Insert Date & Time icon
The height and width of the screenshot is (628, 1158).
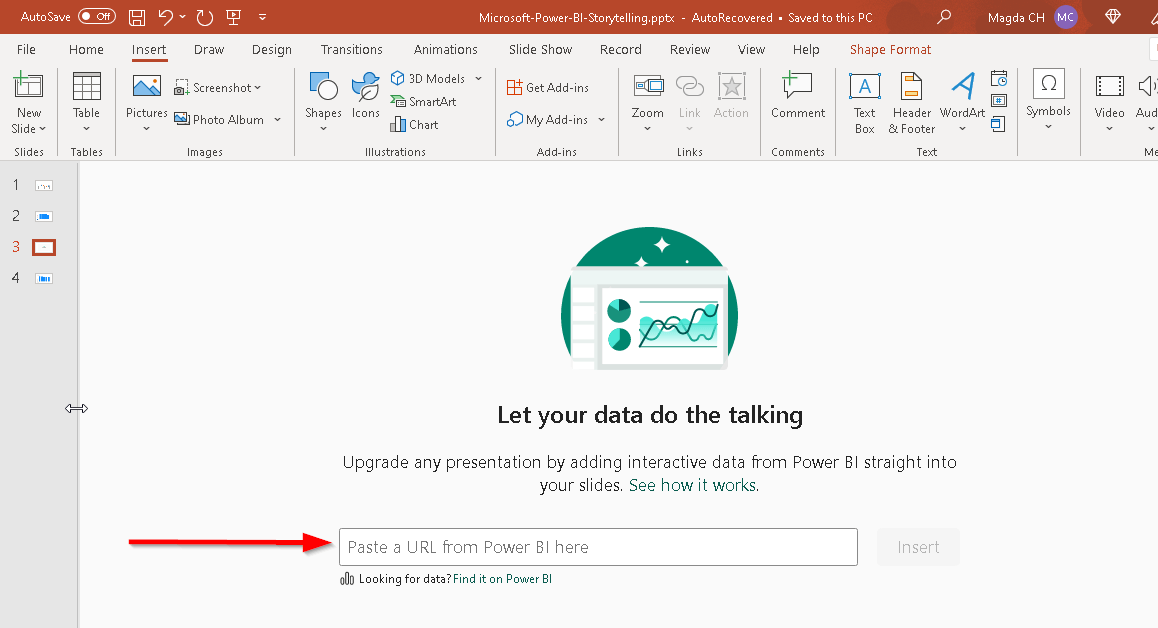(x=999, y=78)
